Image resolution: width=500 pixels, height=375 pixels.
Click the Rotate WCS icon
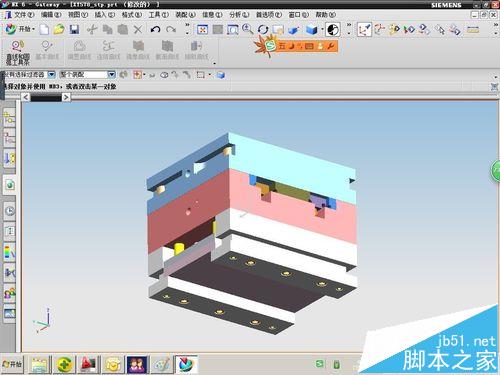click(409, 29)
